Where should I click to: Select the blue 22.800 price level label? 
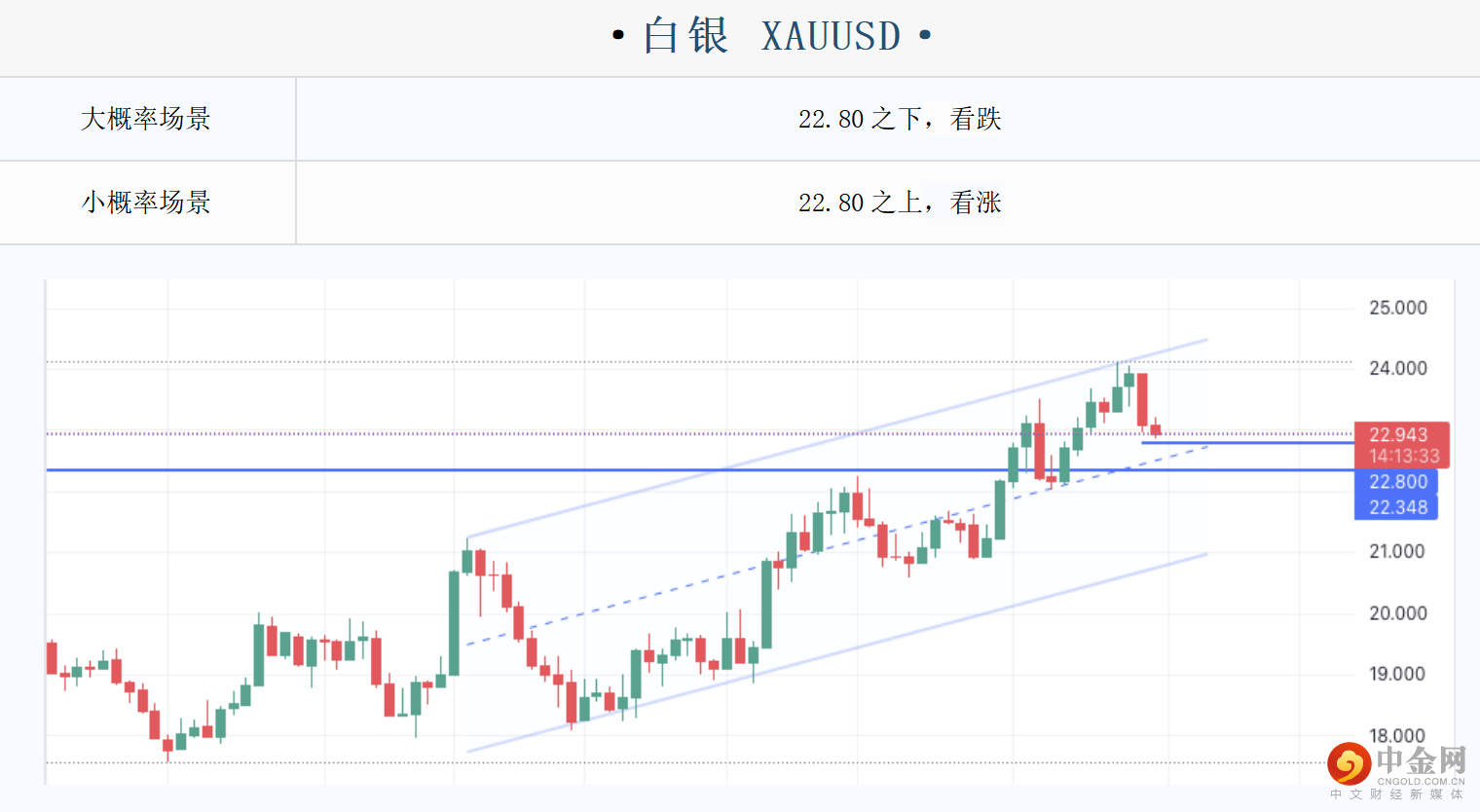coord(1397,482)
